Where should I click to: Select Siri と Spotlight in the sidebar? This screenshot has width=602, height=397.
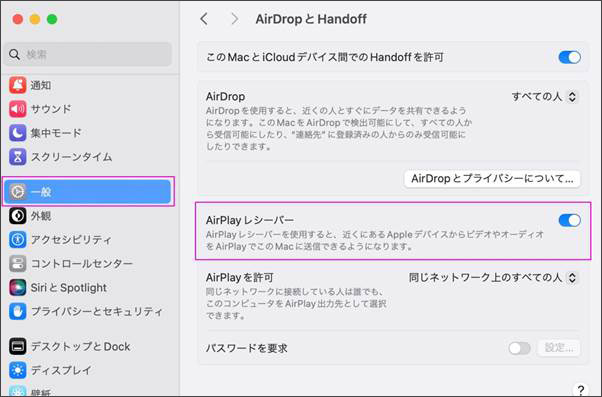pos(88,288)
